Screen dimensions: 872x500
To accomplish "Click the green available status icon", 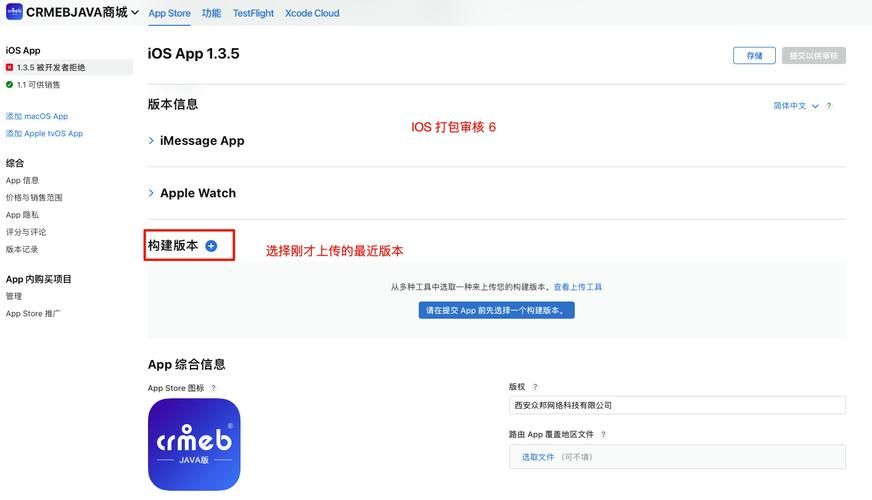I will [9, 85].
